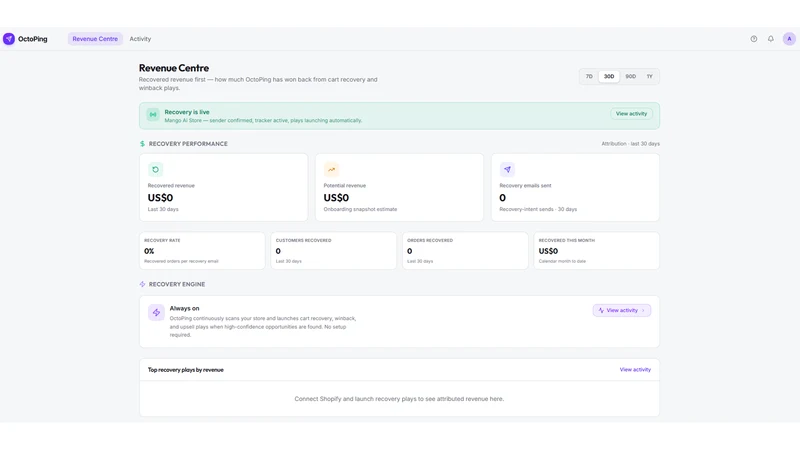The width and height of the screenshot is (800, 450).
Task: Click the dollar icon beside Recovery Performance
Action: (142, 144)
